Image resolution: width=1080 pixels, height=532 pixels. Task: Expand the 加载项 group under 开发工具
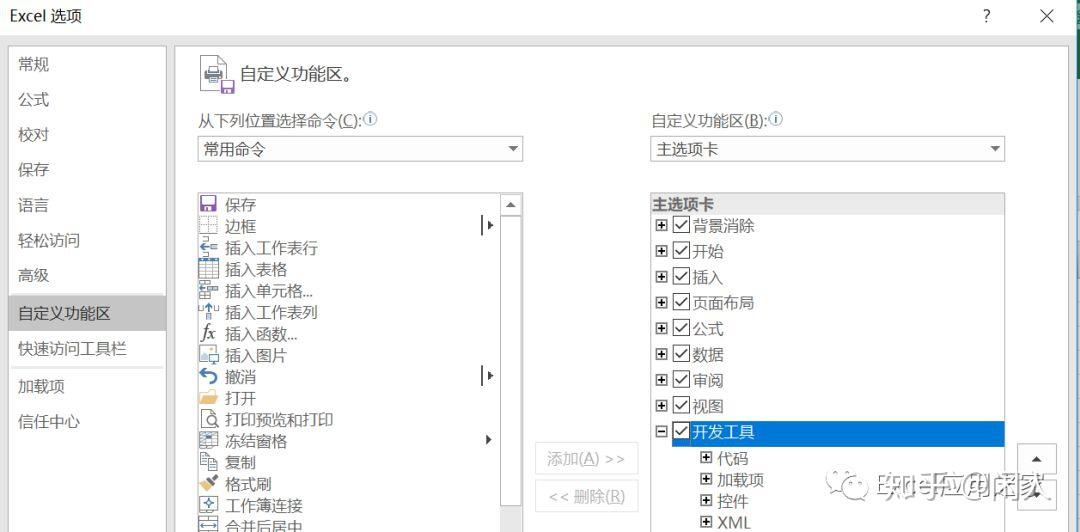click(705, 479)
